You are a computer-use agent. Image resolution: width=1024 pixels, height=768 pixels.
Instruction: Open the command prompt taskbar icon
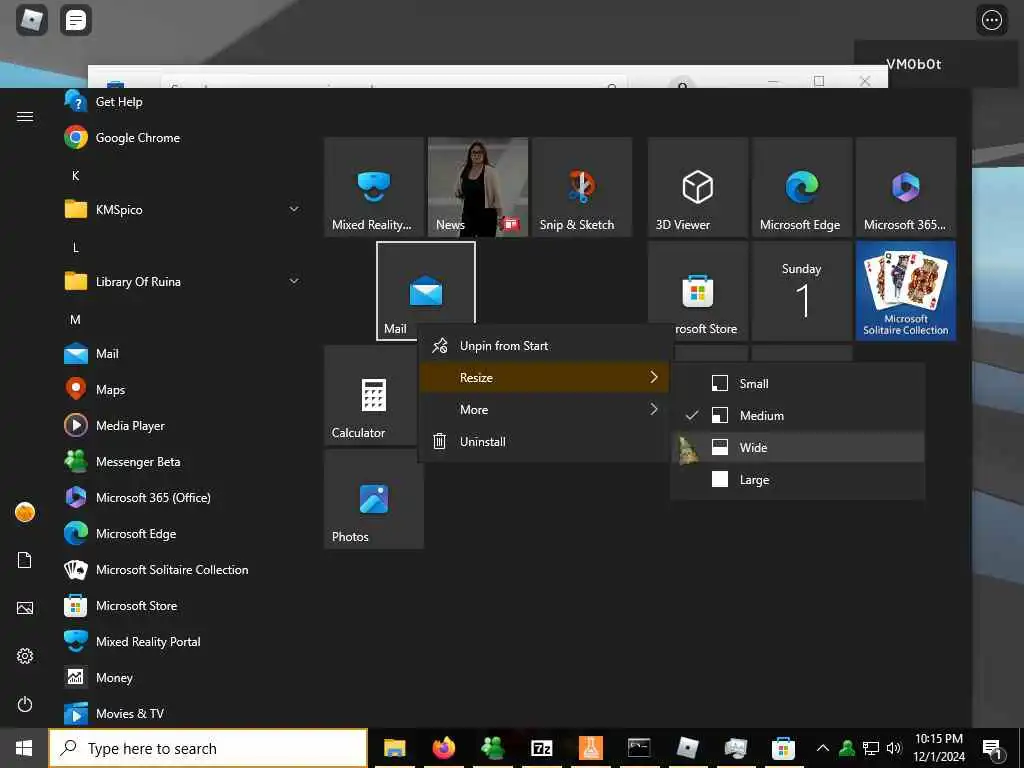pos(639,748)
